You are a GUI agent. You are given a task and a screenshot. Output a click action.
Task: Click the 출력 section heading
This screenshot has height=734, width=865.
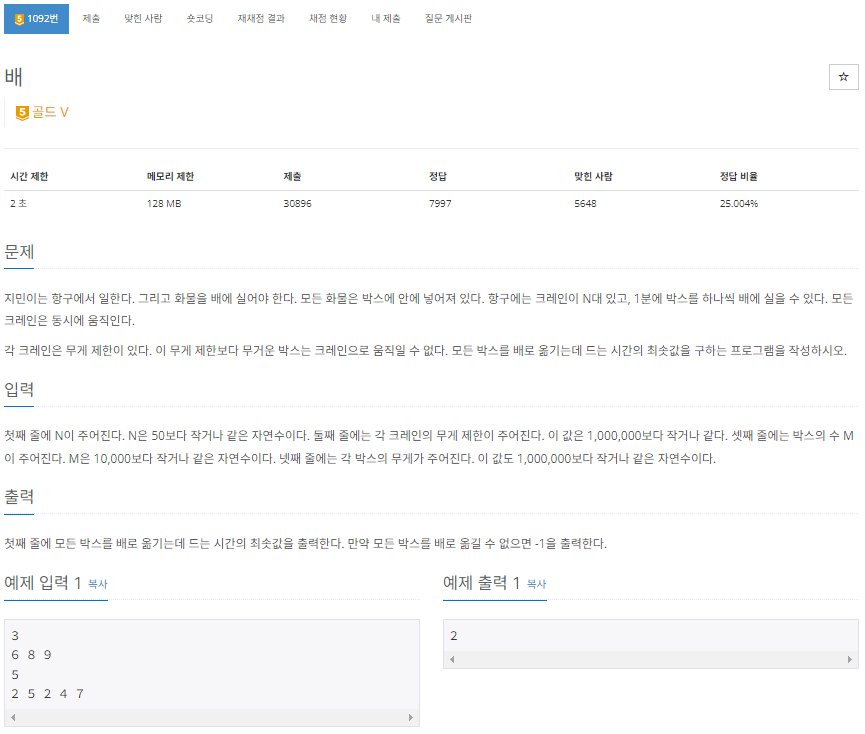coord(19,497)
